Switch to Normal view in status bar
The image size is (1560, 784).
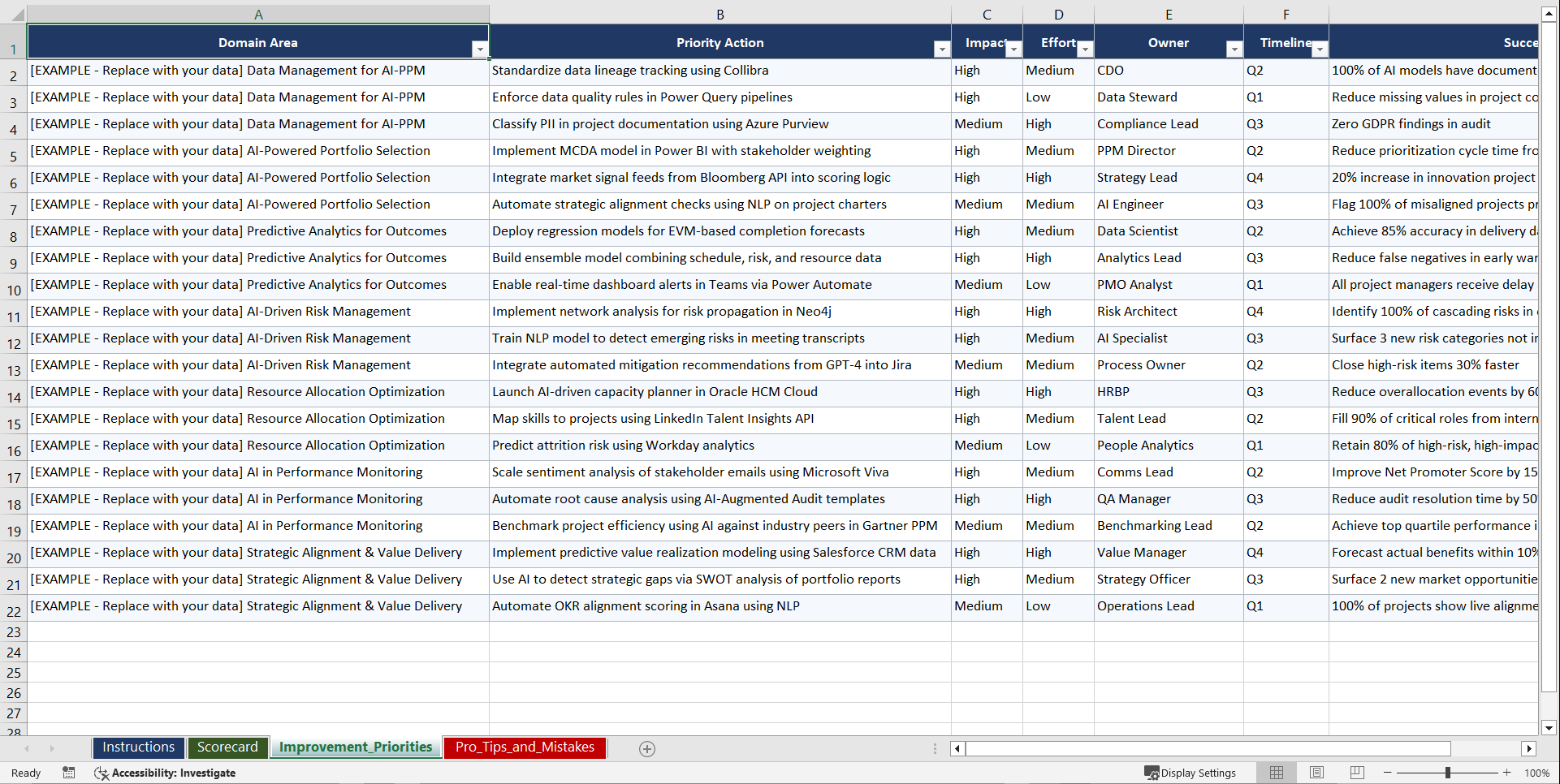pos(1276,773)
